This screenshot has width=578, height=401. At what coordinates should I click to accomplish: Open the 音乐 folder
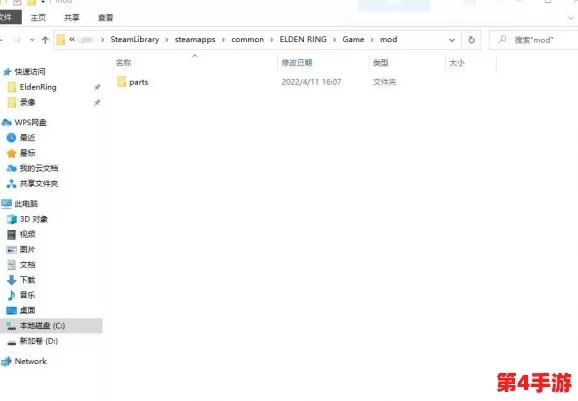[27, 295]
